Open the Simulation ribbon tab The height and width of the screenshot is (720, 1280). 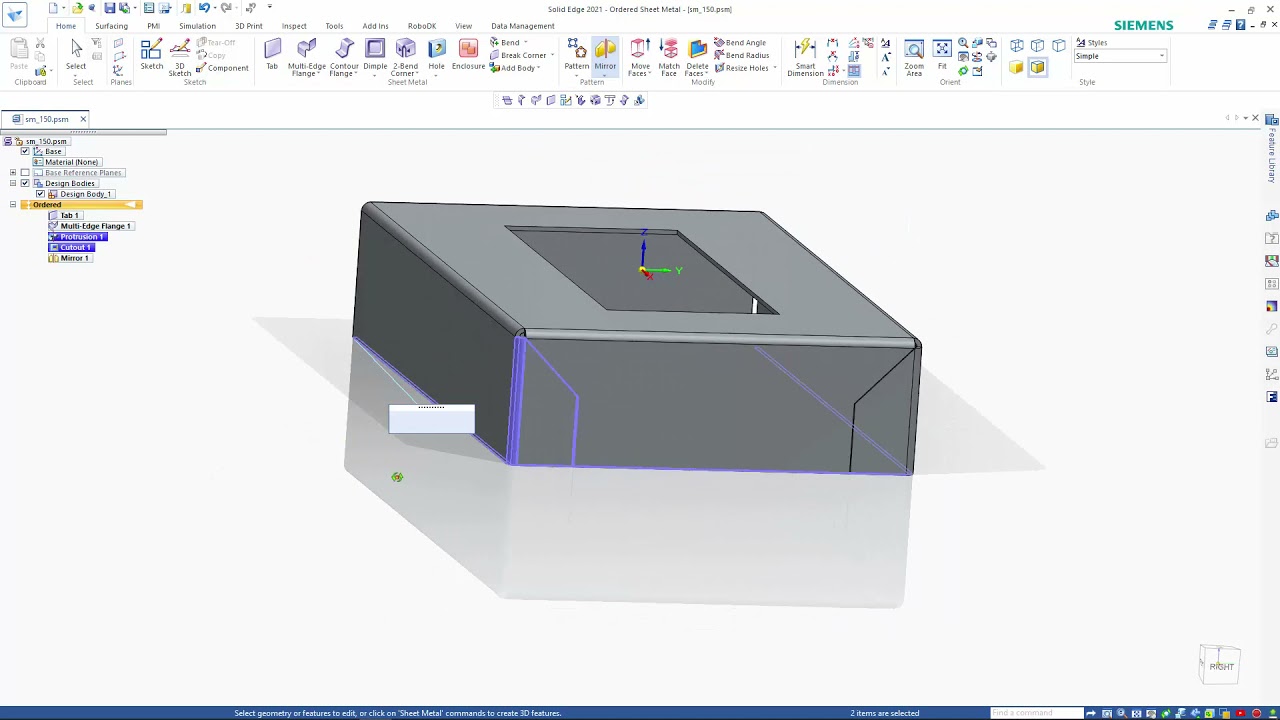[197, 26]
